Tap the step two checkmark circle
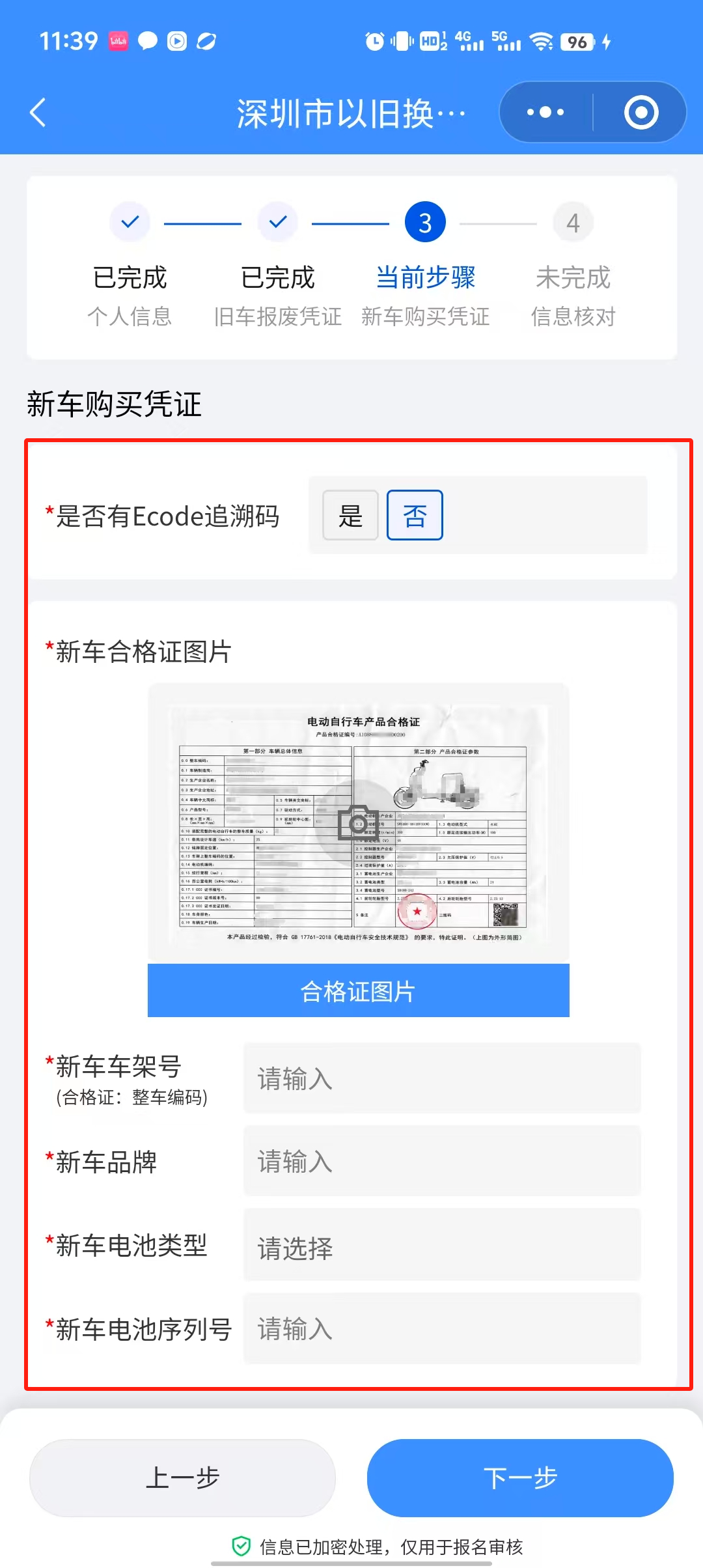Screen dimensions: 703x1568 [x=278, y=222]
